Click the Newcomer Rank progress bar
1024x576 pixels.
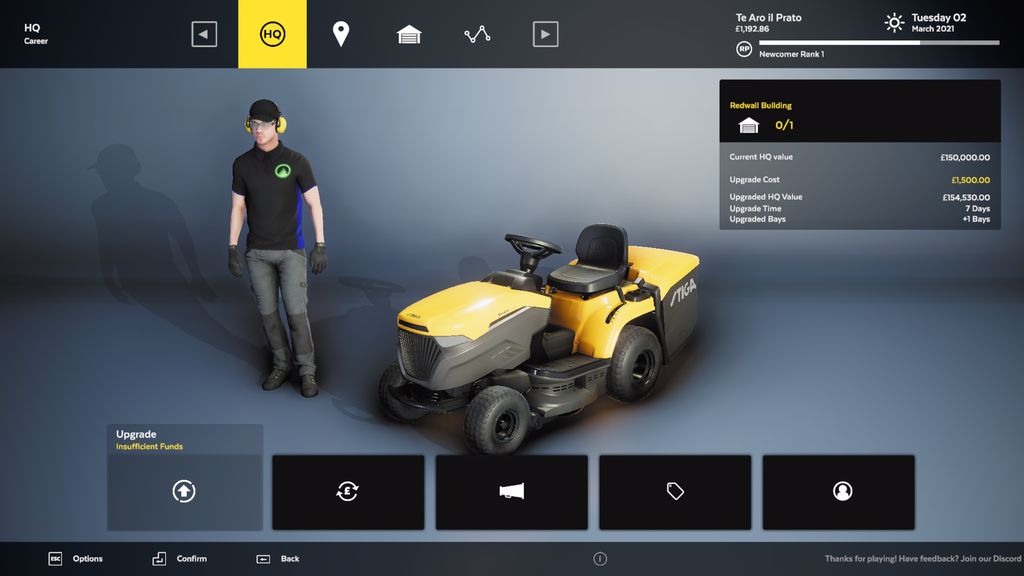tap(879, 43)
